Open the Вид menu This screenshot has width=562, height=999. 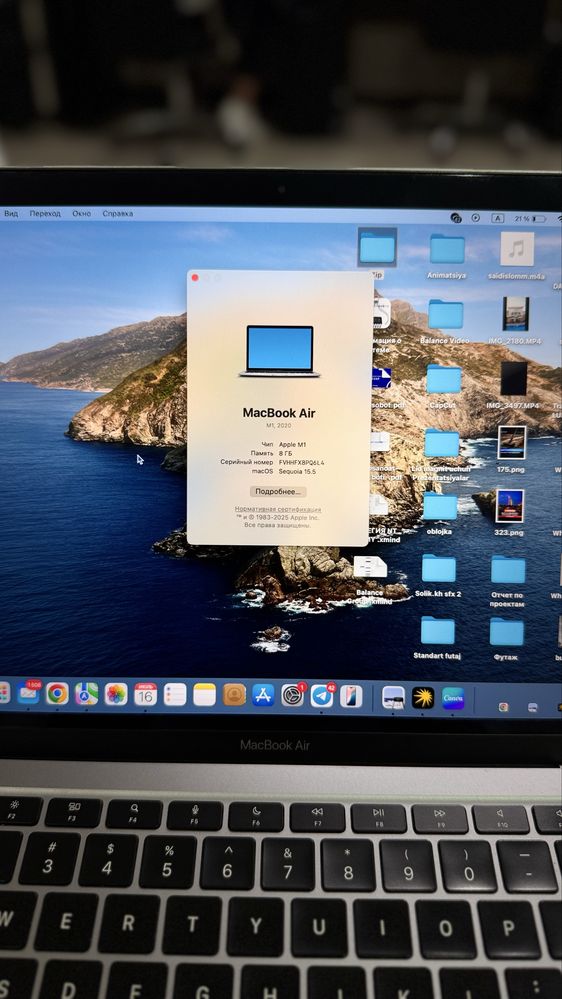pos(11,213)
